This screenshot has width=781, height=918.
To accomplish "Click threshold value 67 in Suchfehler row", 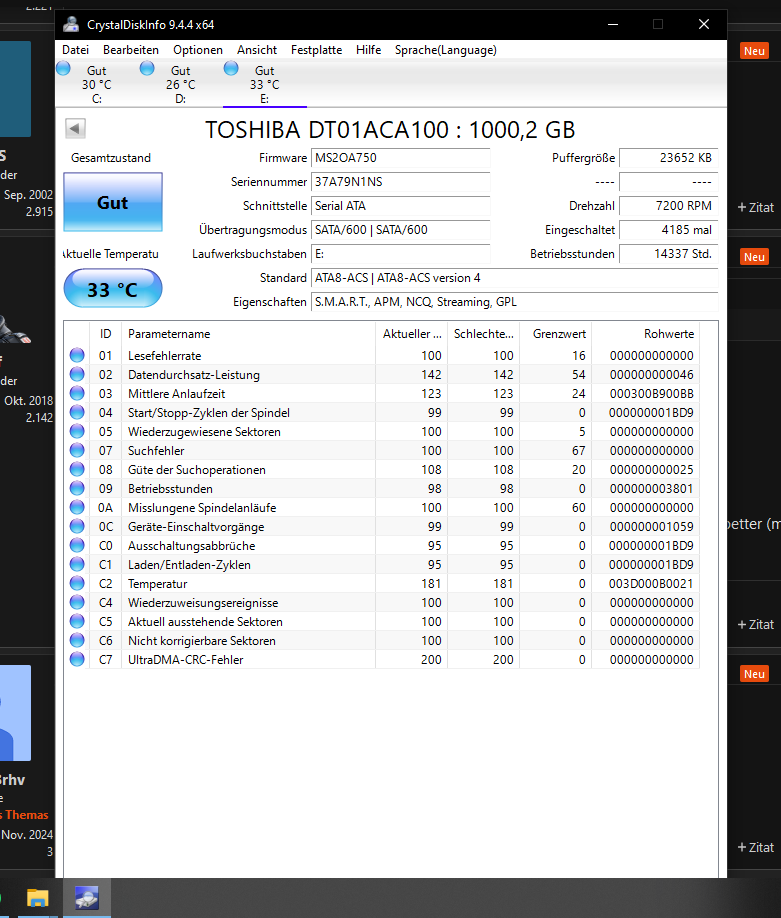I will coord(578,451).
